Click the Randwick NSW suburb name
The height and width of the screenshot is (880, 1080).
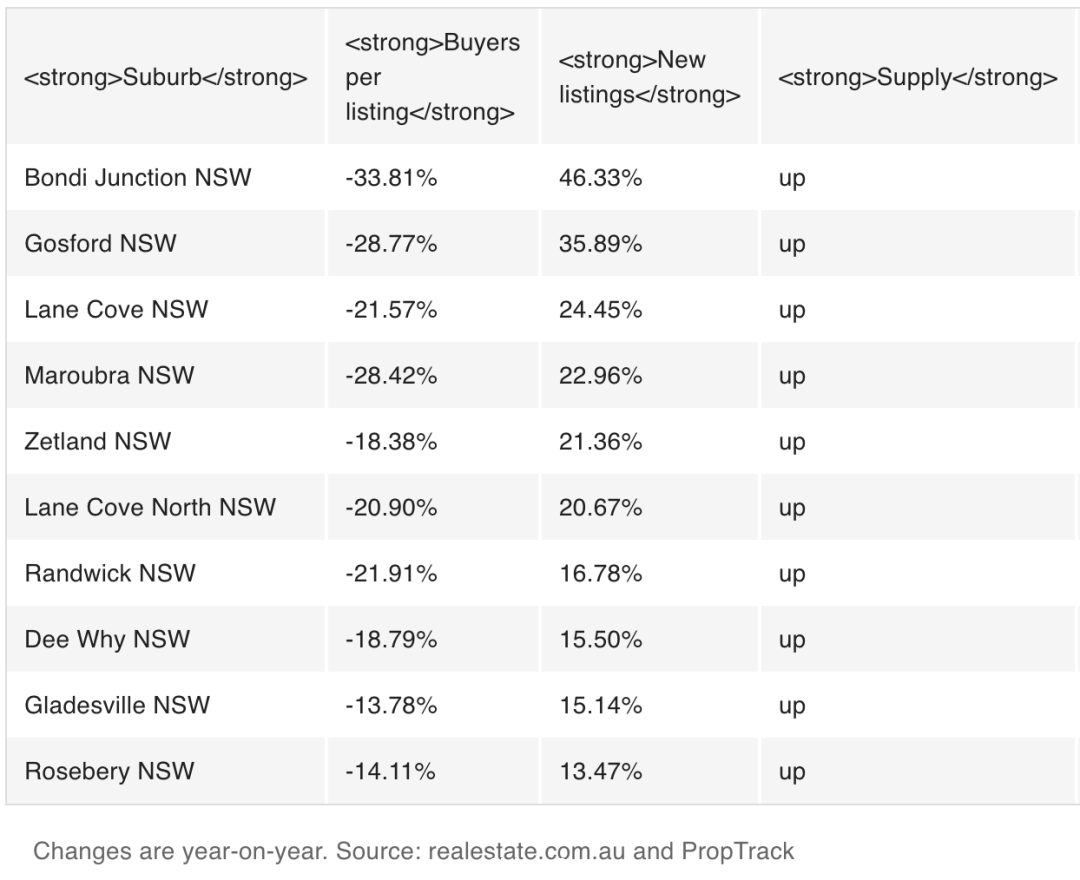[110, 574]
